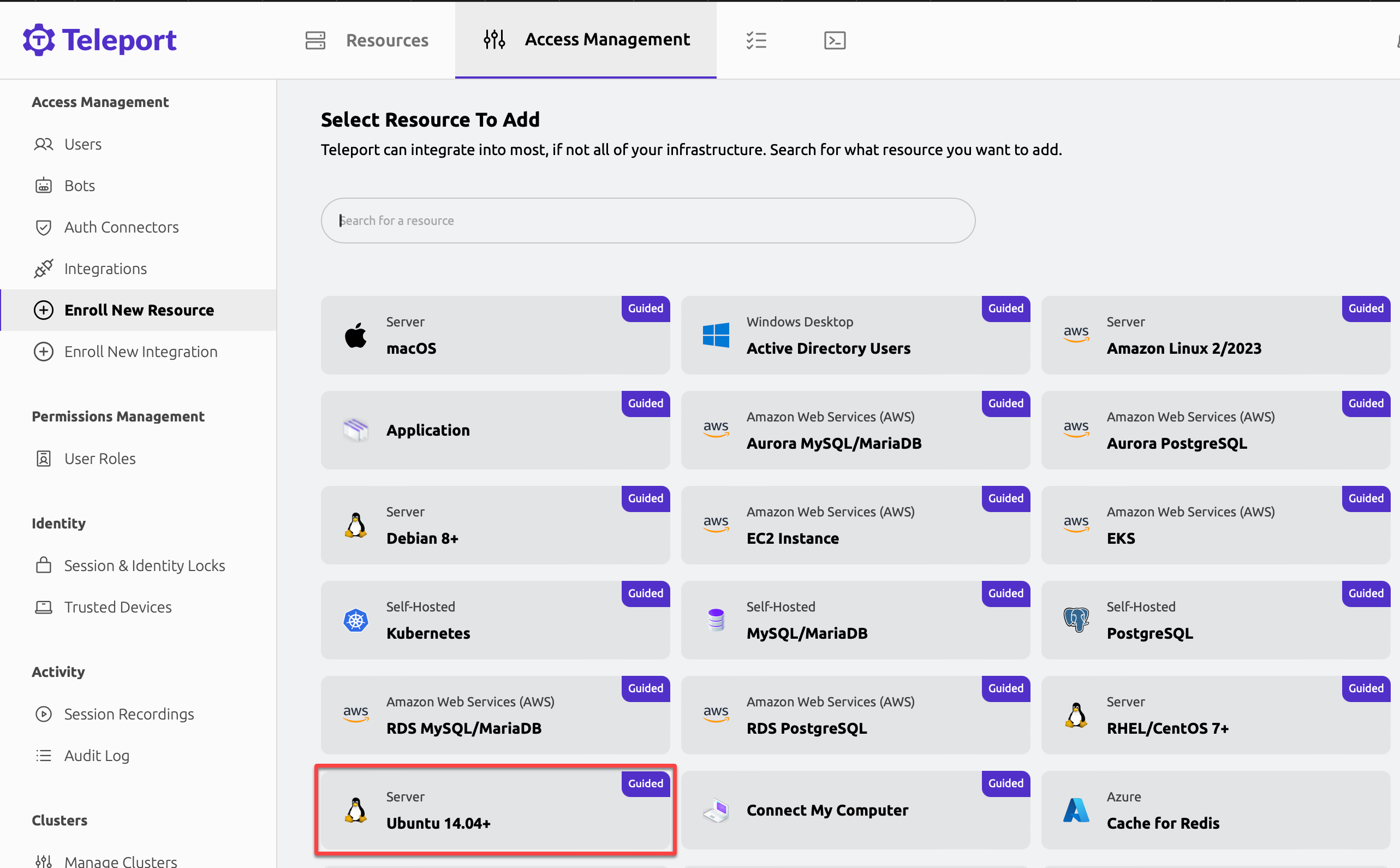Screen dimensions: 1400x868
Task: Select Enroll New Resource sidebar item
Action: 138,310
